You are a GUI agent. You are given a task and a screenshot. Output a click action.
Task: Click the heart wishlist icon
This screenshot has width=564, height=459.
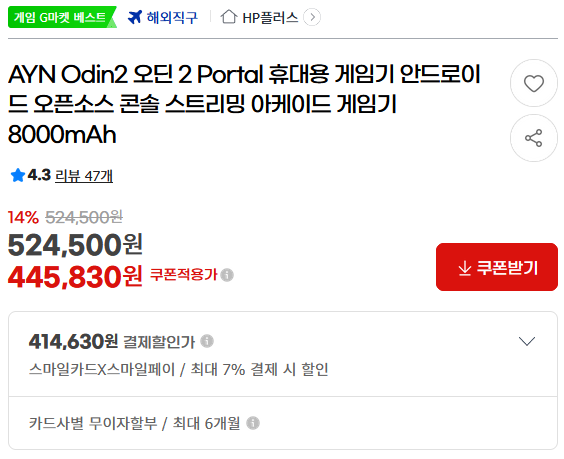pos(533,83)
